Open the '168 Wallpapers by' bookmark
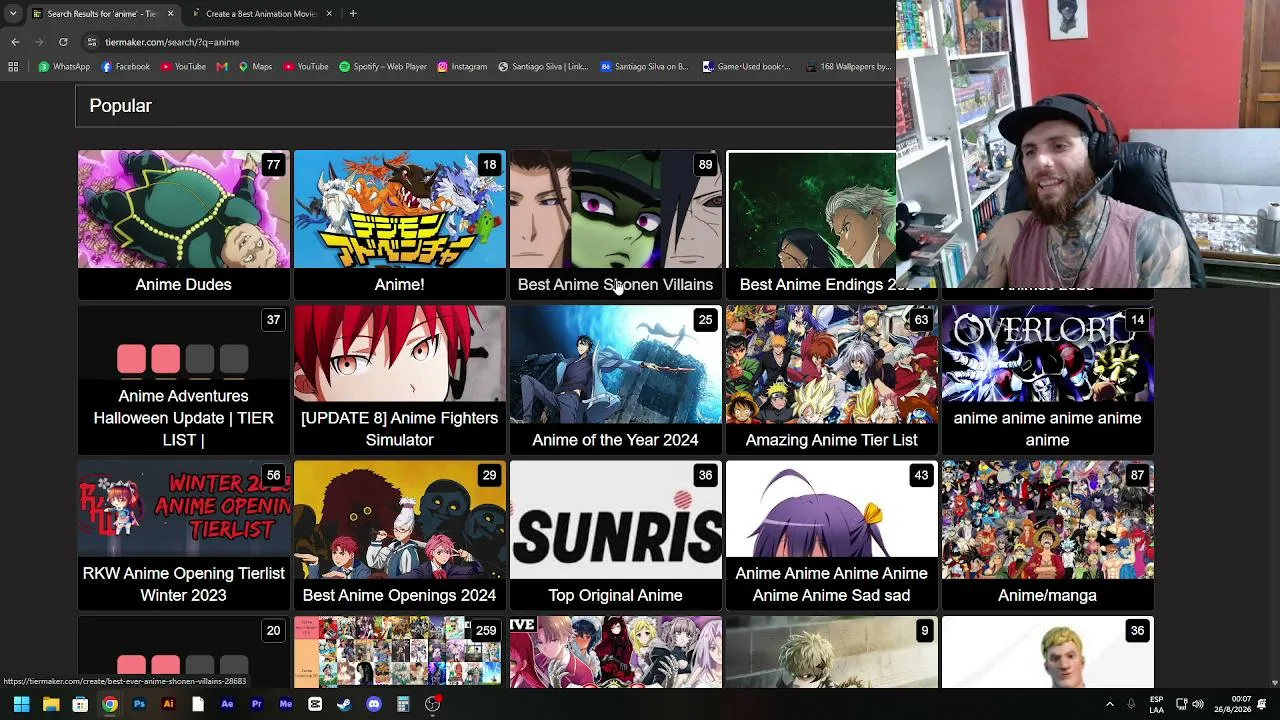This screenshot has height=720, width=1280. [847, 67]
